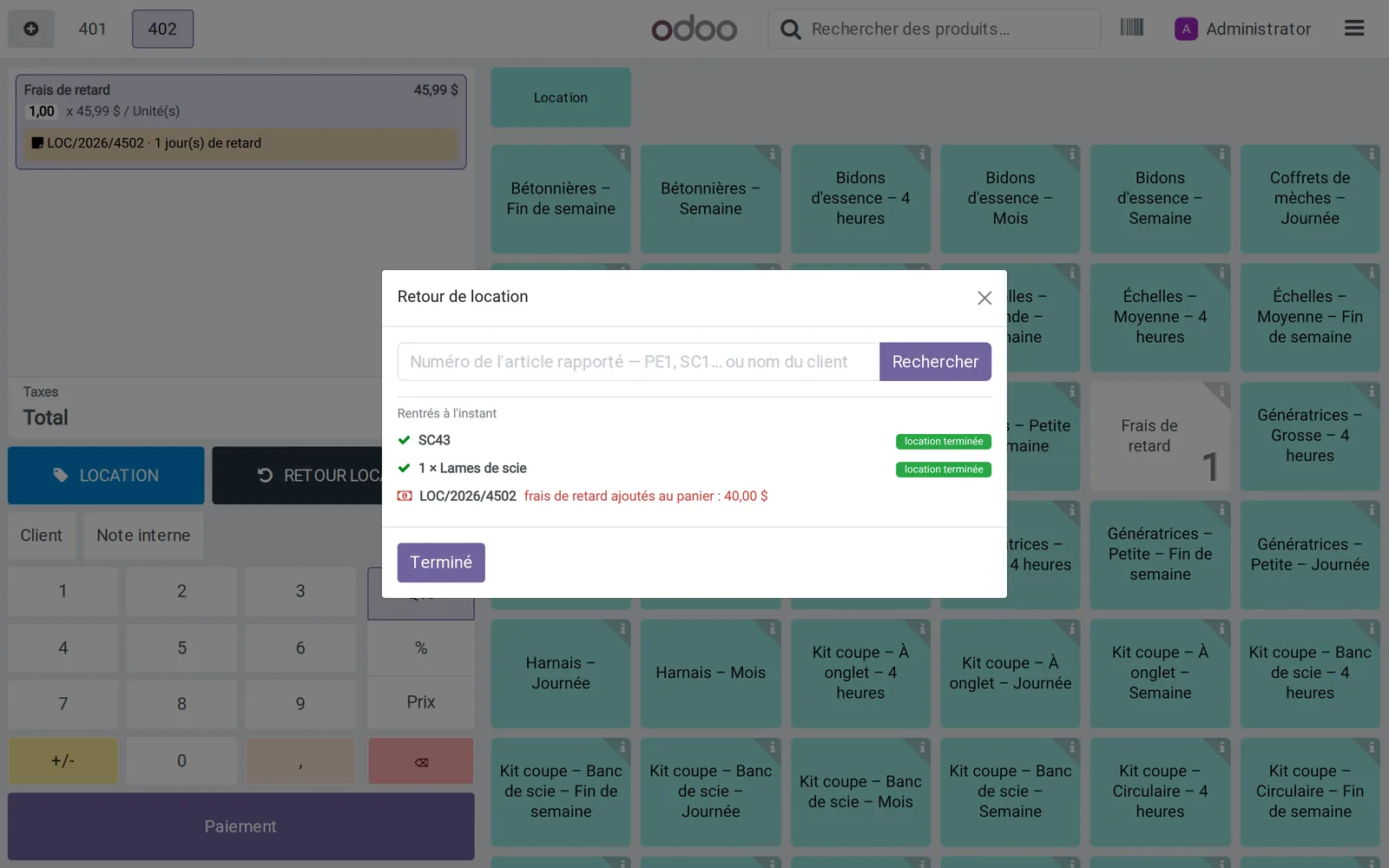Open Note interne
The width and height of the screenshot is (1389, 868).
(143, 536)
